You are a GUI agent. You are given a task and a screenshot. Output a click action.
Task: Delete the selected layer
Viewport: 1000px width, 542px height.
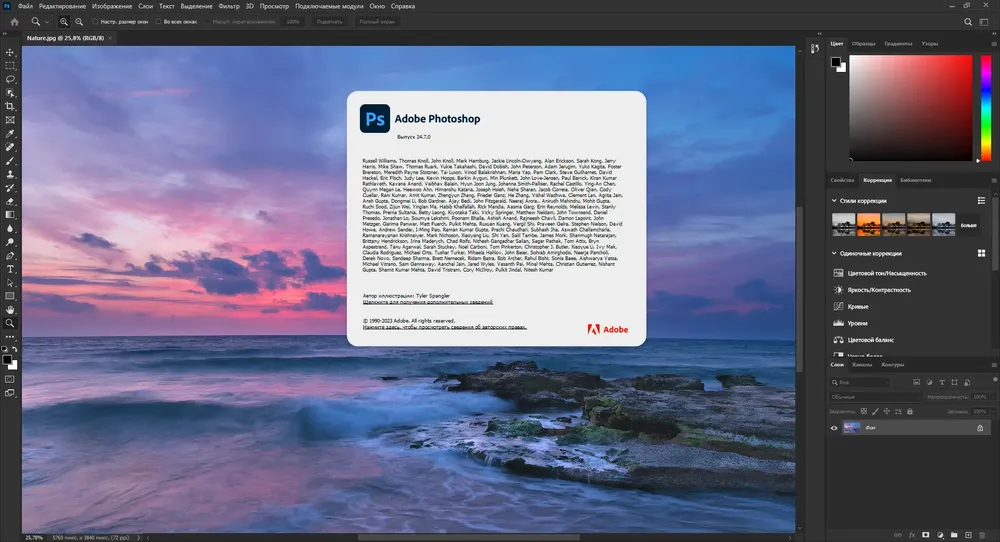point(982,535)
